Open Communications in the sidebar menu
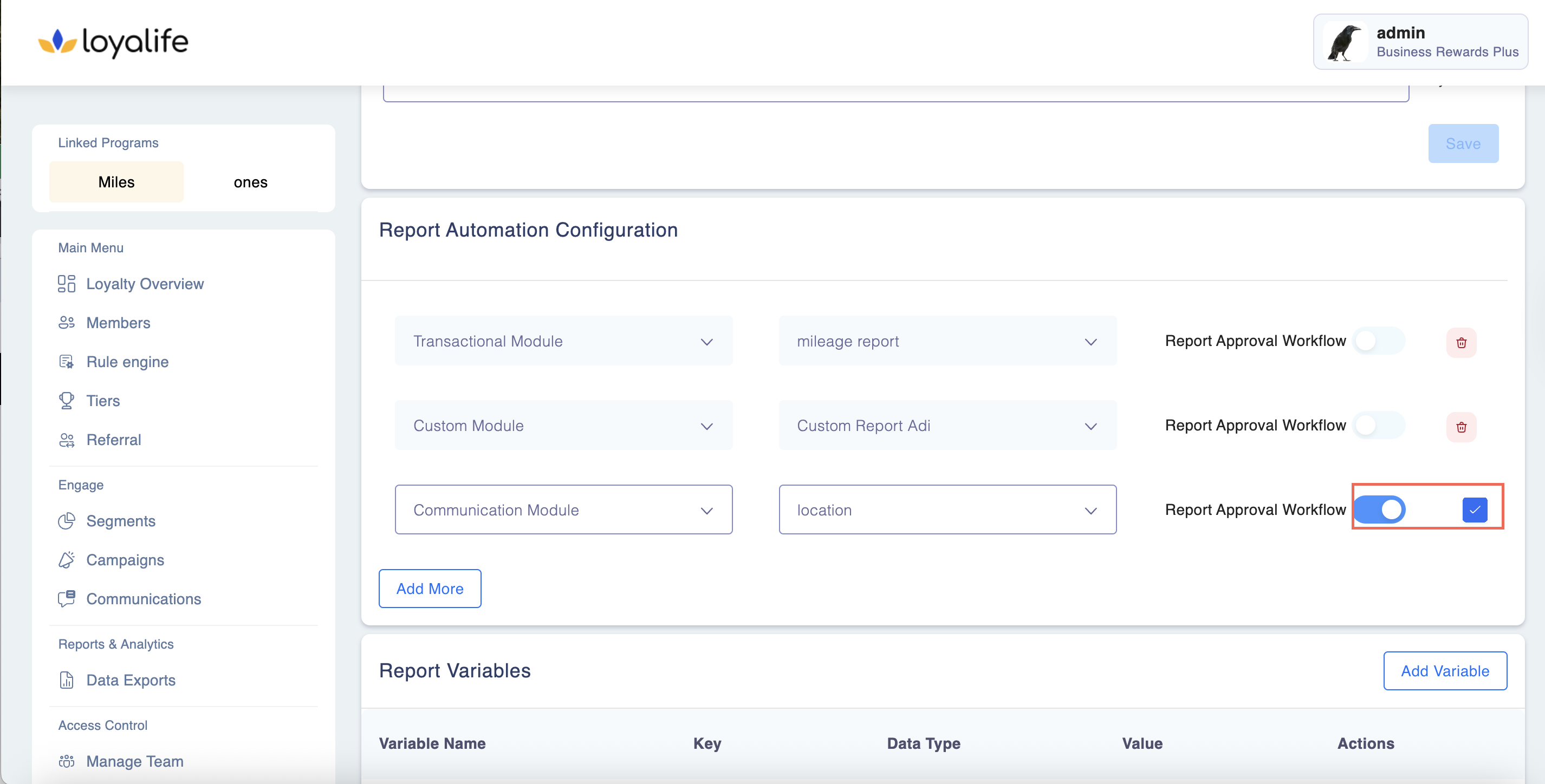The image size is (1545, 784). coord(144,599)
